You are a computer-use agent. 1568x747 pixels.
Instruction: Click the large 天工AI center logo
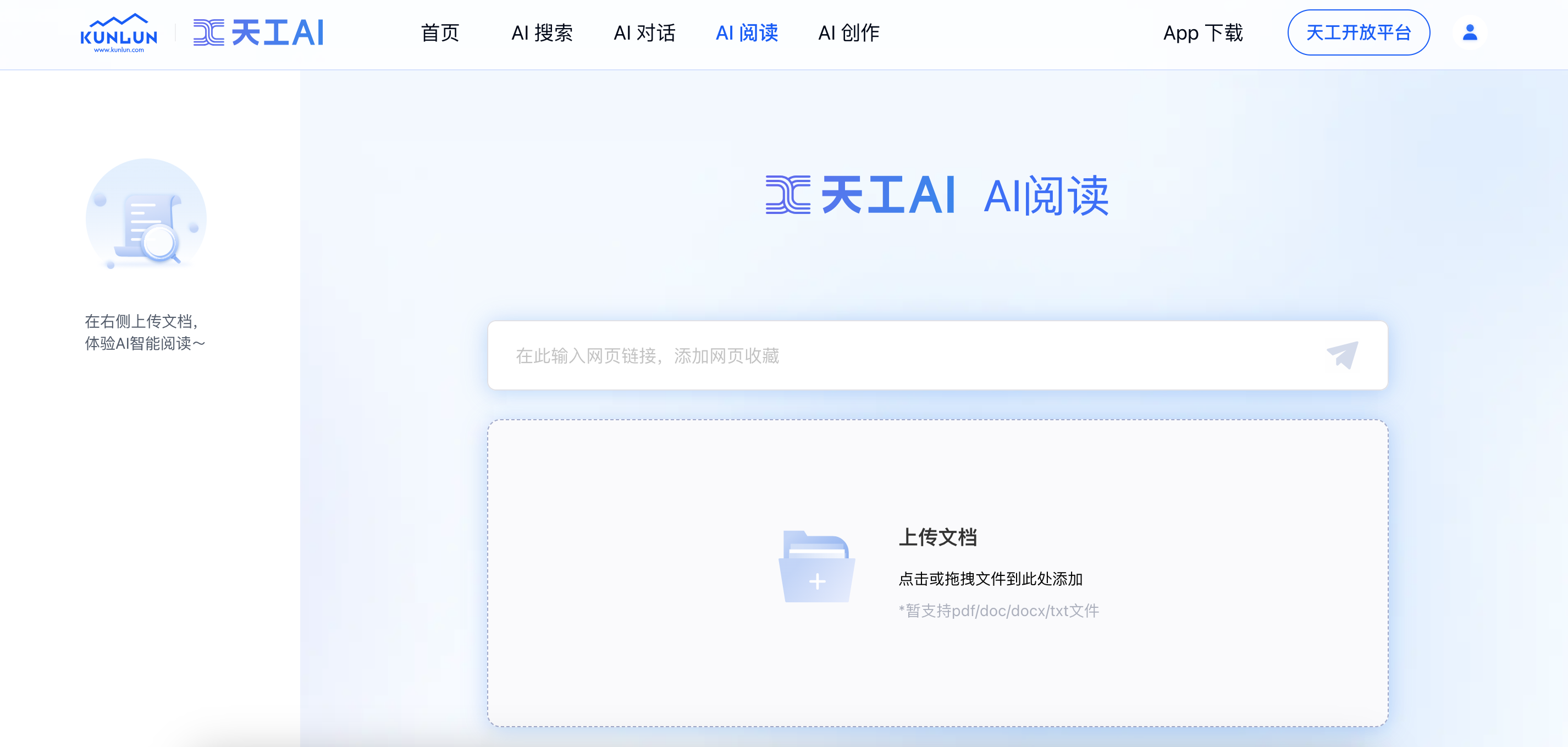click(x=860, y=195)
